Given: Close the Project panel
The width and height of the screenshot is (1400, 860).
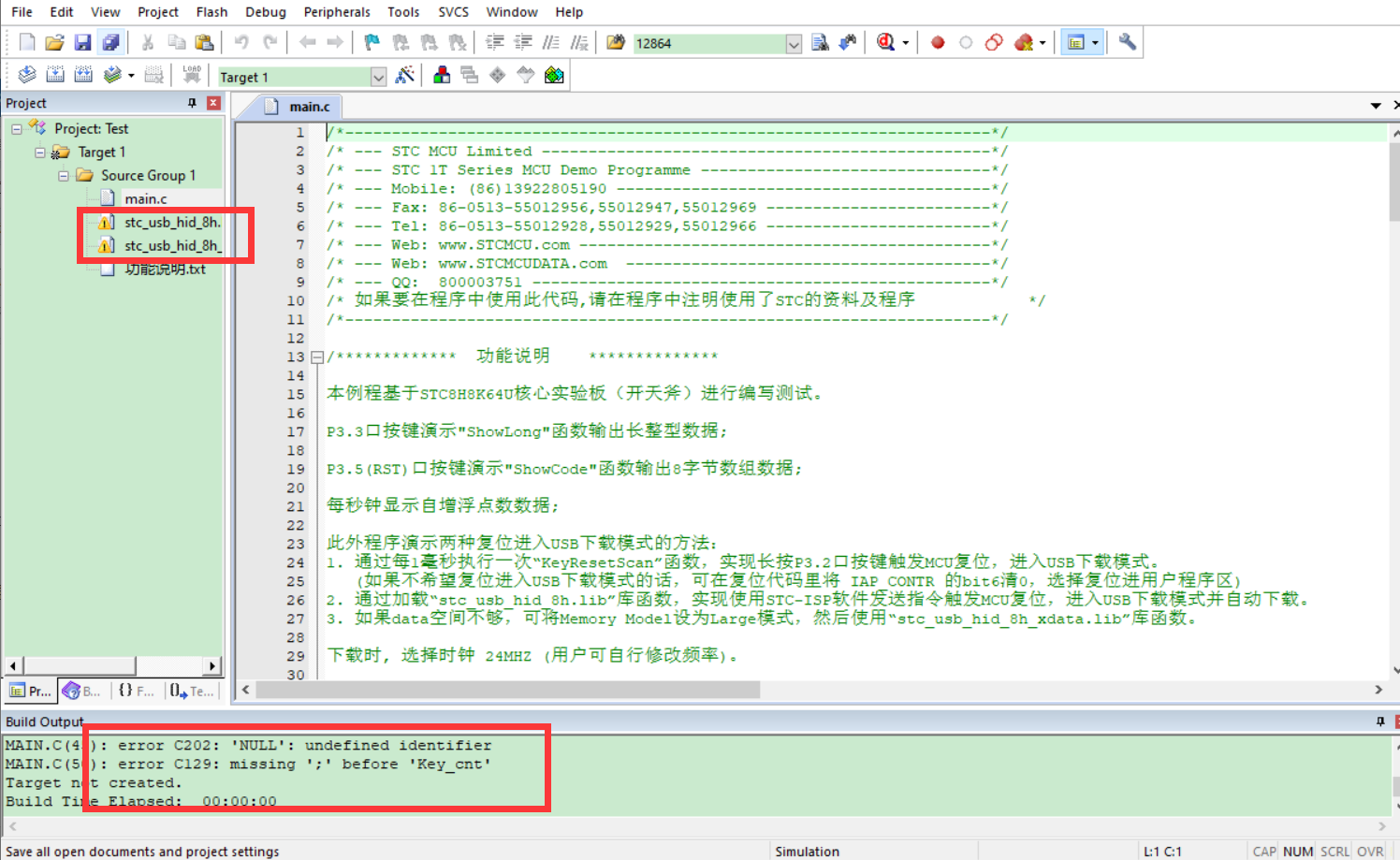Looking at the screenshot, I should coord(213,103).
